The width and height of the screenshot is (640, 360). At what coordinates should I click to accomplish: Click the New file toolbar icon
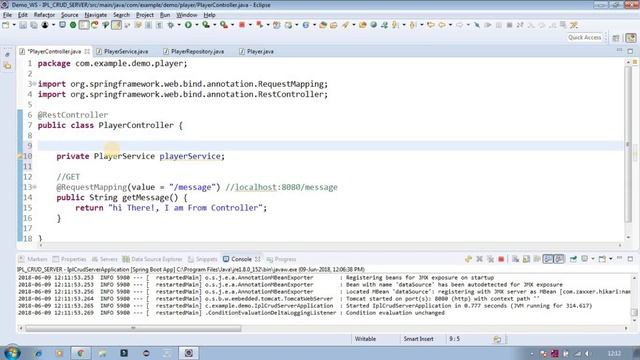6,25
